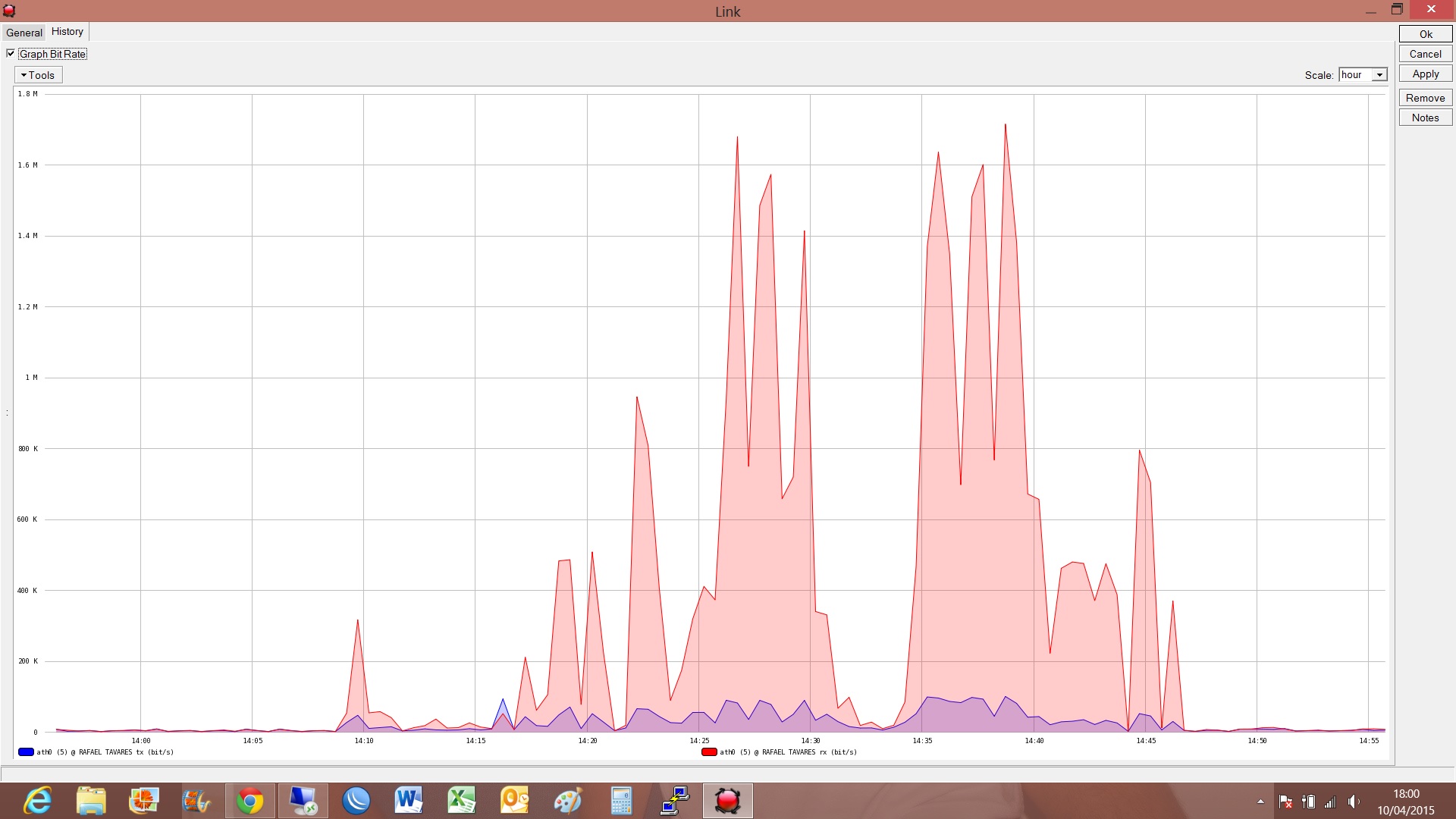
Task: Open the Calculator taskbar icon
Action: click(x=621, y=801)
